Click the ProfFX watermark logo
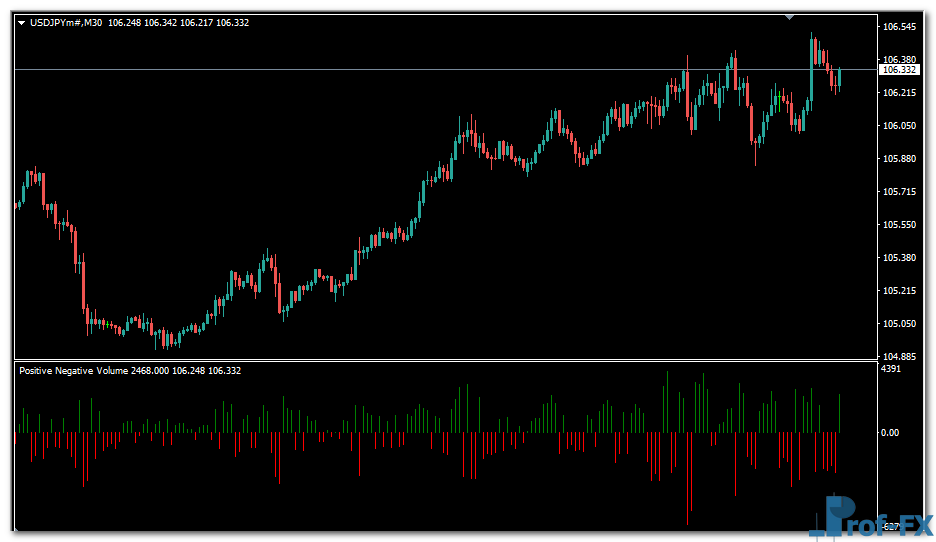 click(x=870, y=519)
